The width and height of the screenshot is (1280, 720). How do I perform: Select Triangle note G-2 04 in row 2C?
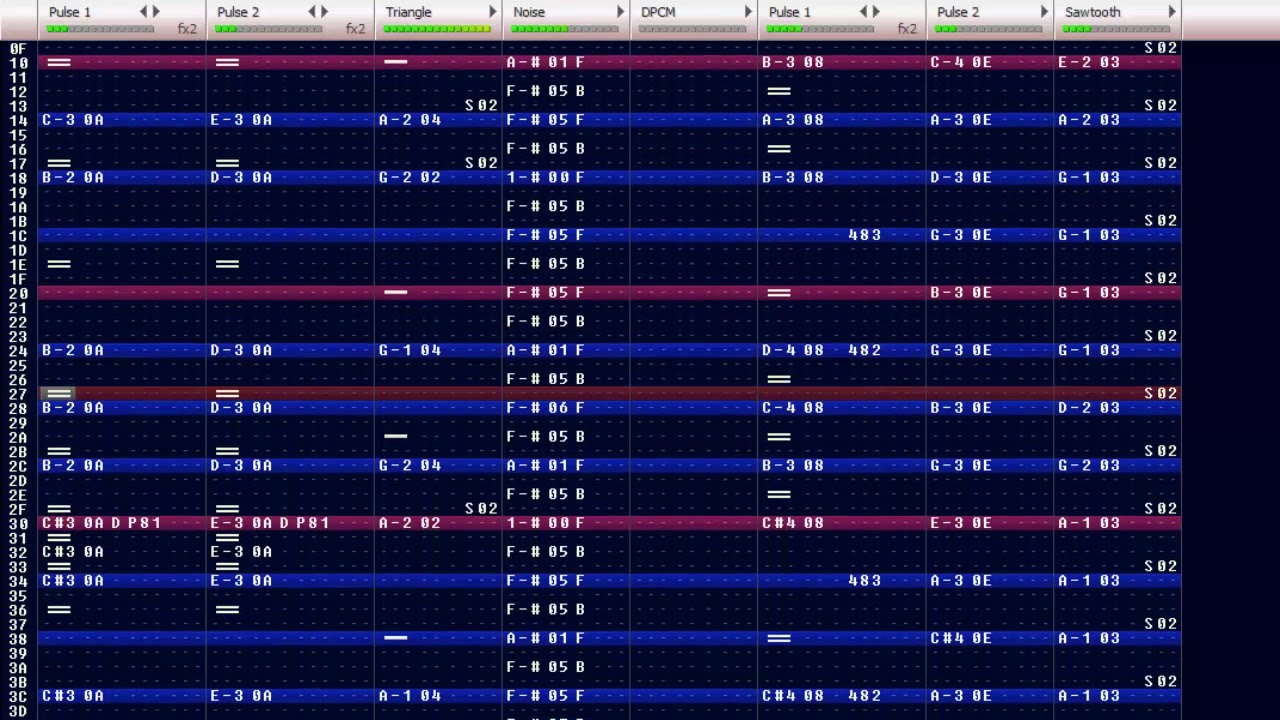[410, 465]
